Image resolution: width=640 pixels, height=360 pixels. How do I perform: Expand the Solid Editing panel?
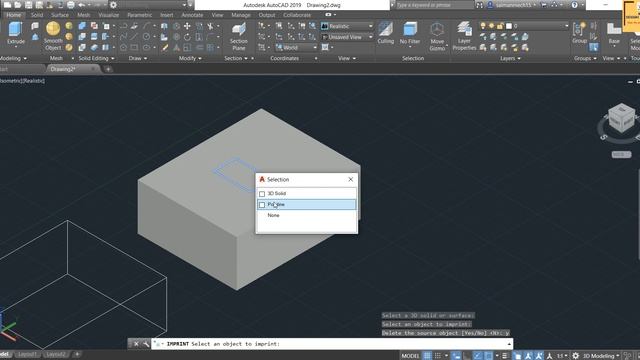pos(96,58)
